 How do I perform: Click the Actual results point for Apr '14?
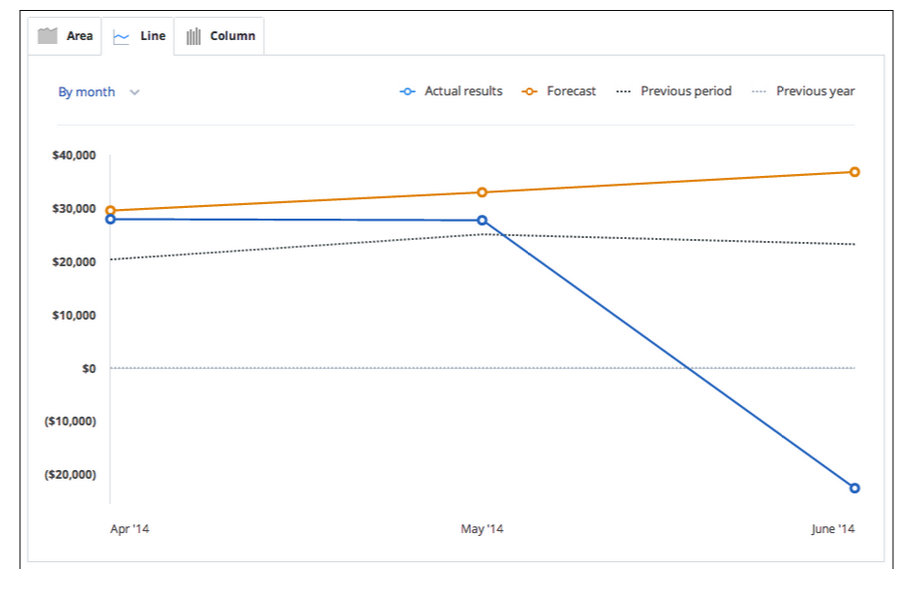(110, 220)
